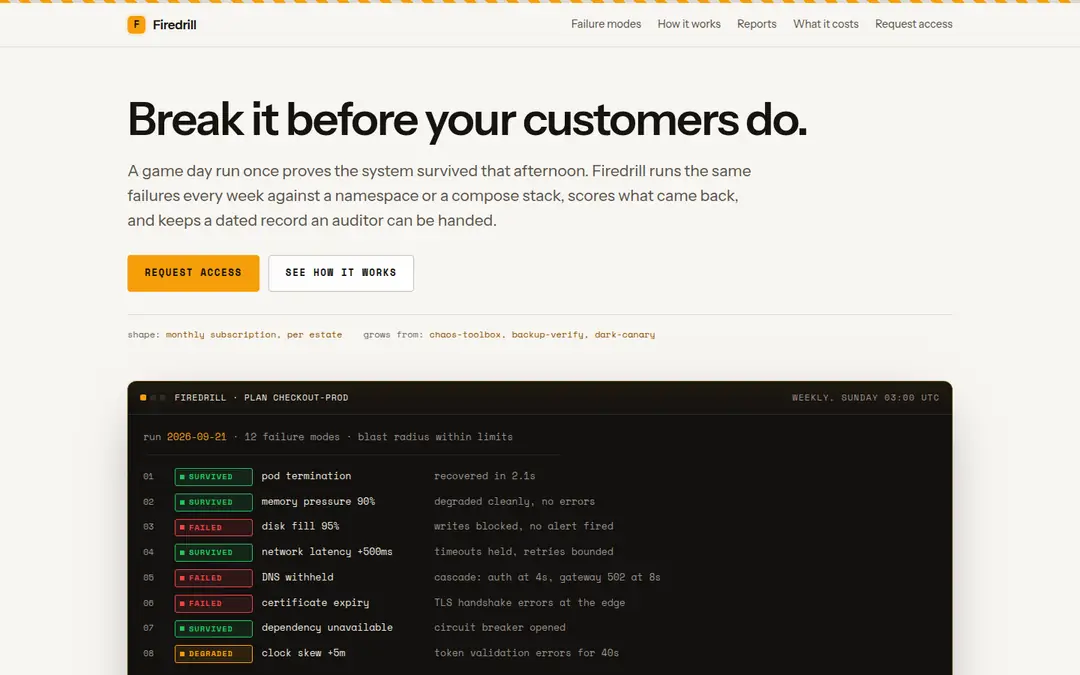The image size is (1080, 675).
Task: Click 'monthly subscription, per estate' text
Action: pyautogui.click(x=254, y=335)
